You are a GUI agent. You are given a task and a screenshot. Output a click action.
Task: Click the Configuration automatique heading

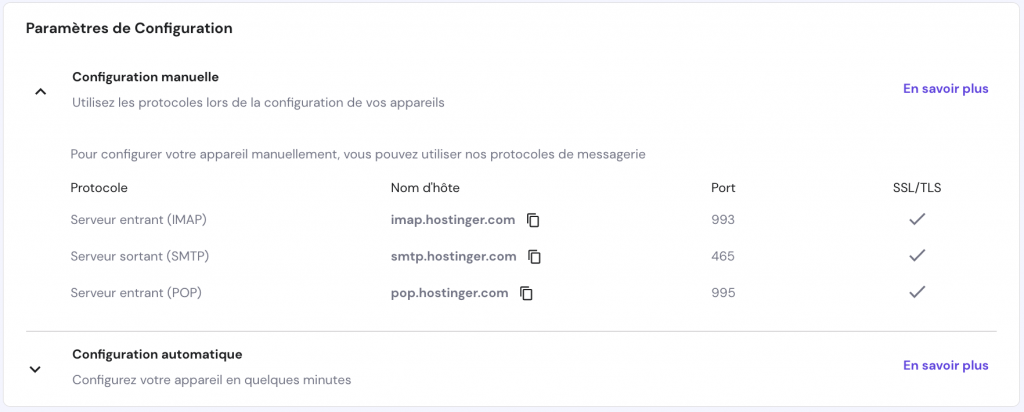pos(157,354)
